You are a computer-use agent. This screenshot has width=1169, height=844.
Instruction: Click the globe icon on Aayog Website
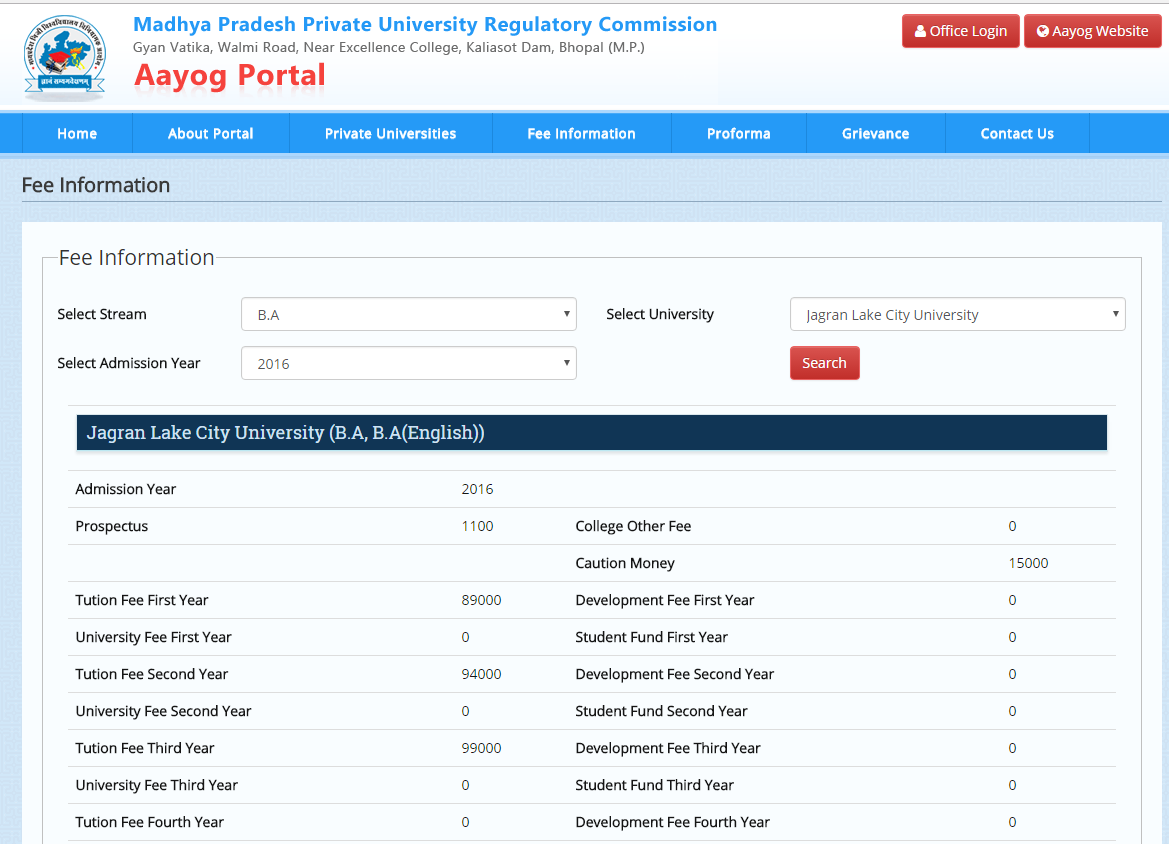coord(1043,31)
